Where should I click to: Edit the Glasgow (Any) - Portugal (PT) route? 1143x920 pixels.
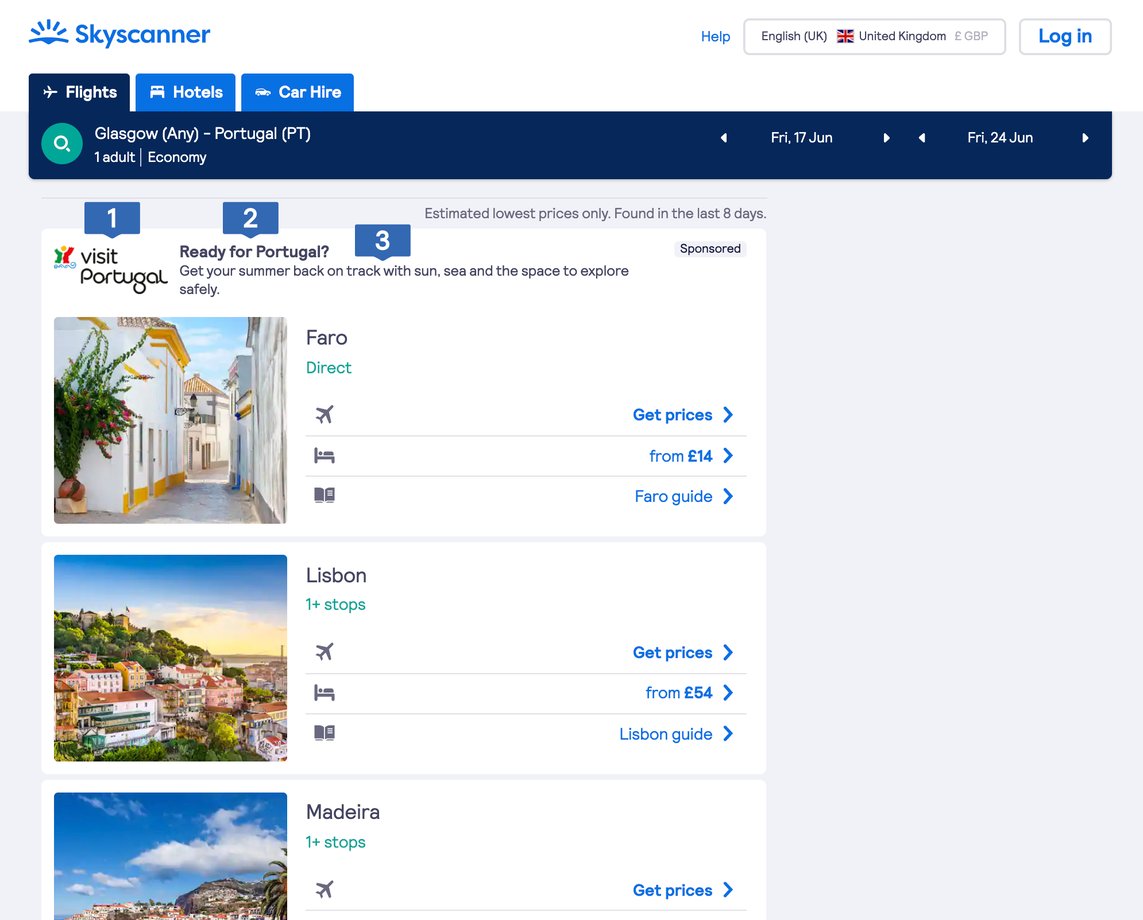[203, 133]
